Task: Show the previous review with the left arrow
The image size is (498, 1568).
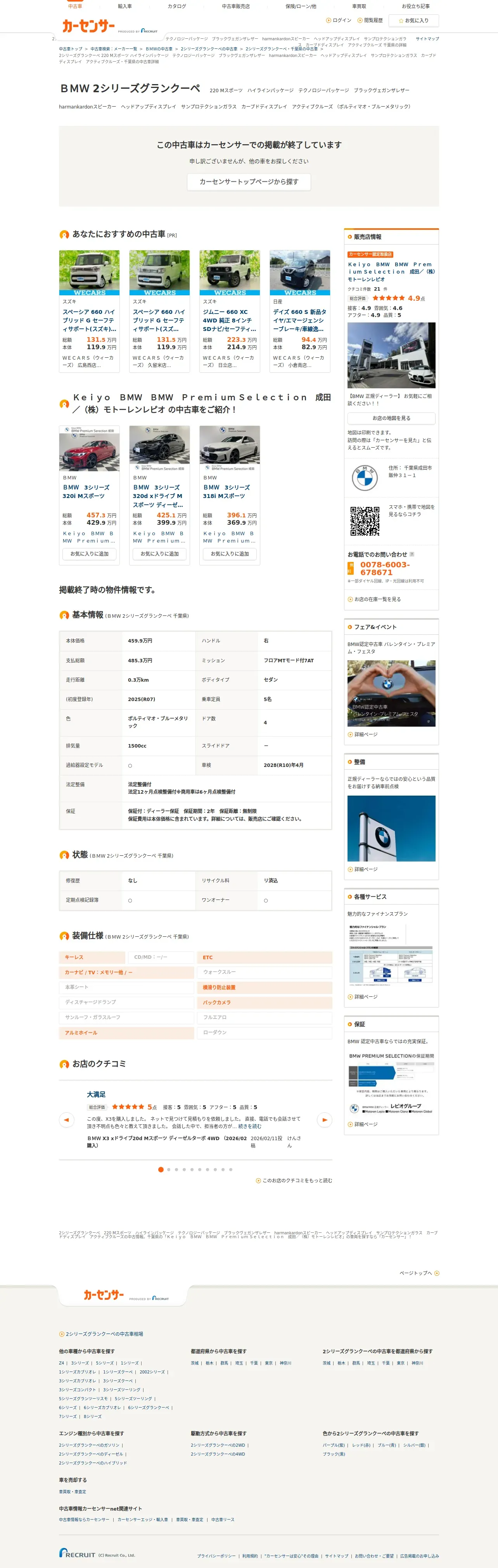Action: point(66,1120)
